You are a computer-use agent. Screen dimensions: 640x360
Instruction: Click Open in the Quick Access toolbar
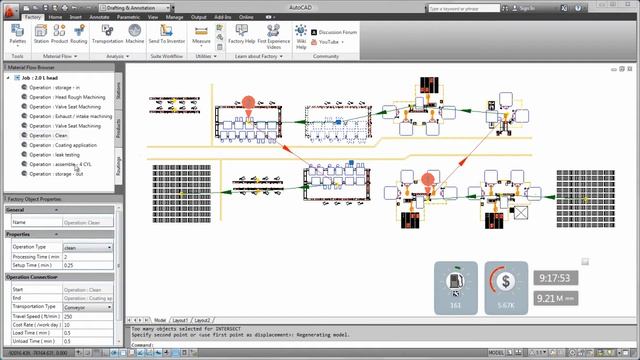(36, 8)
